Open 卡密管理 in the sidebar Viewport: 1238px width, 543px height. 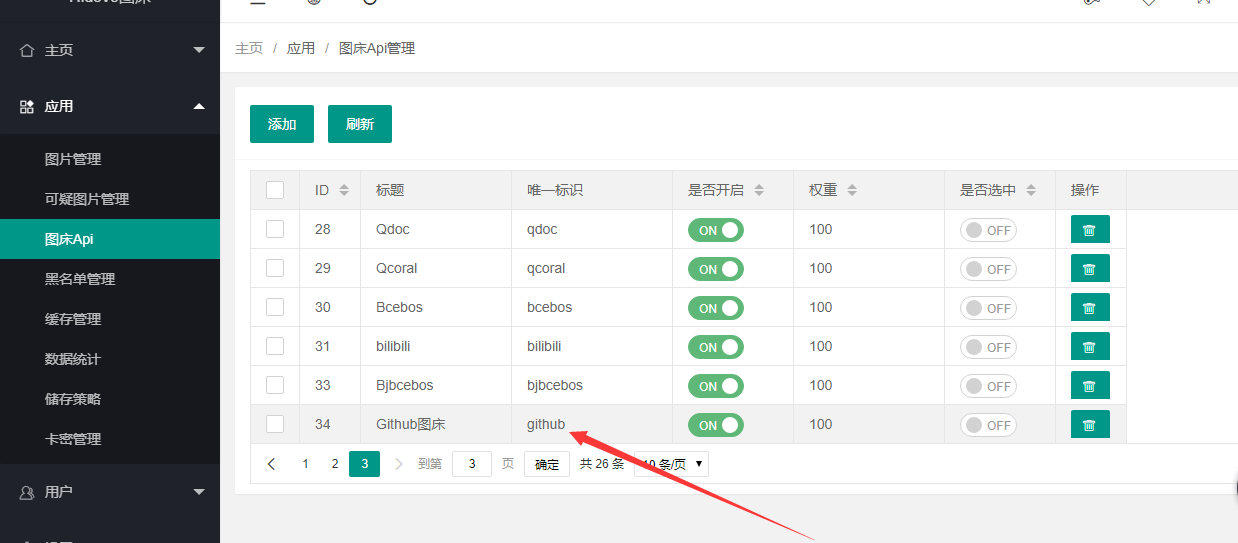110,439
